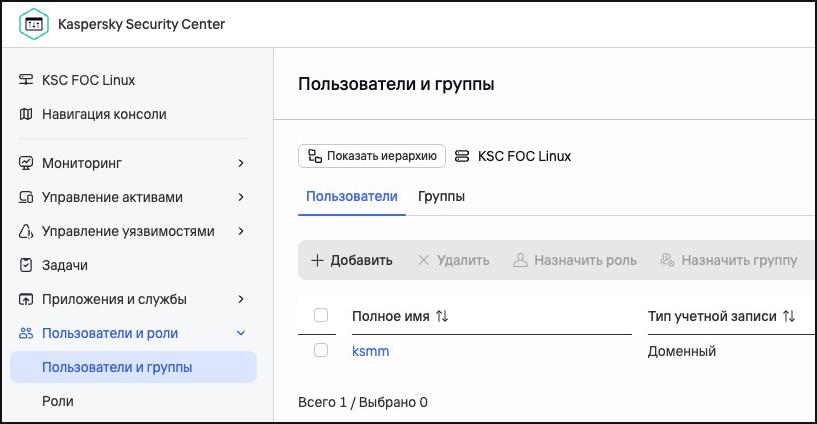Click the Всего 1 / Выбрано 0 counter
This screenshot has width=817, height=424.
(363, 402)
